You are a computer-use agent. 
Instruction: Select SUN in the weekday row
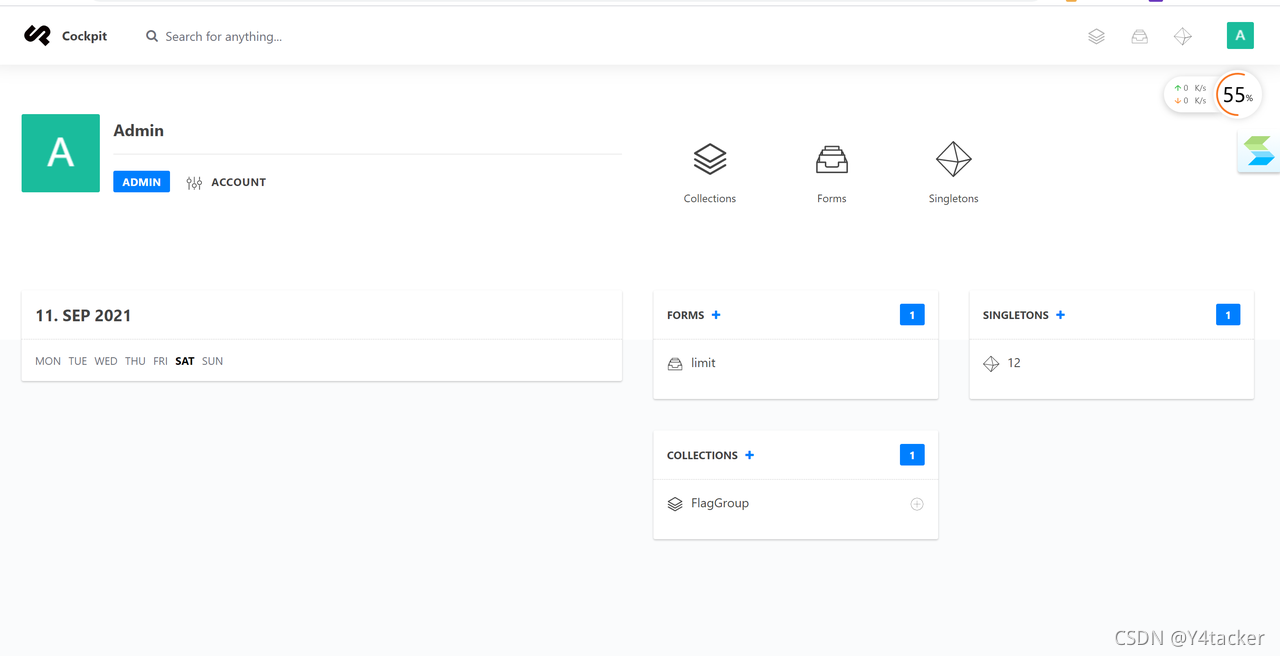click(x=212, y=361)
